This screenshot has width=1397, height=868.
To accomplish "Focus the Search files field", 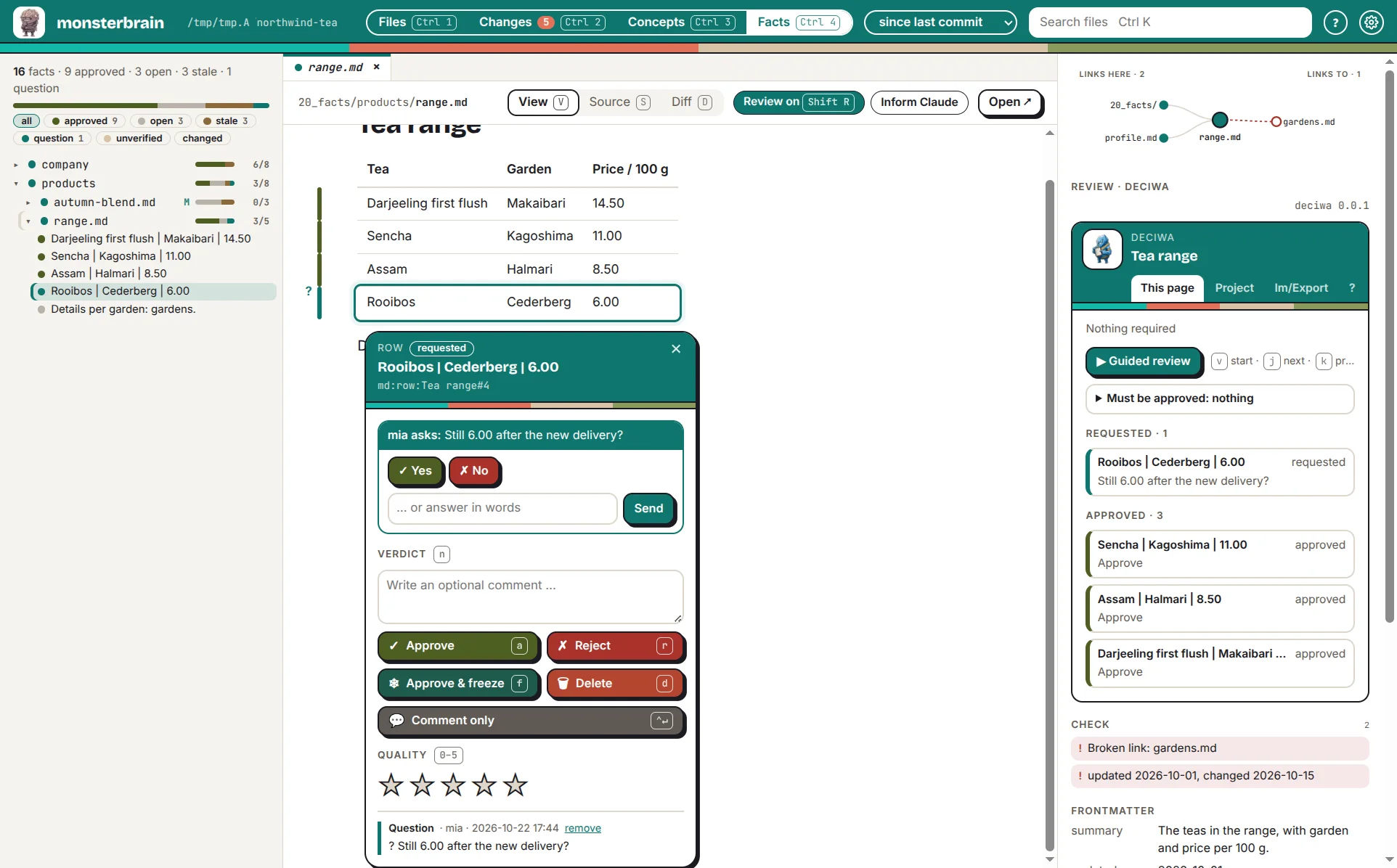I will coord(1170,22).
